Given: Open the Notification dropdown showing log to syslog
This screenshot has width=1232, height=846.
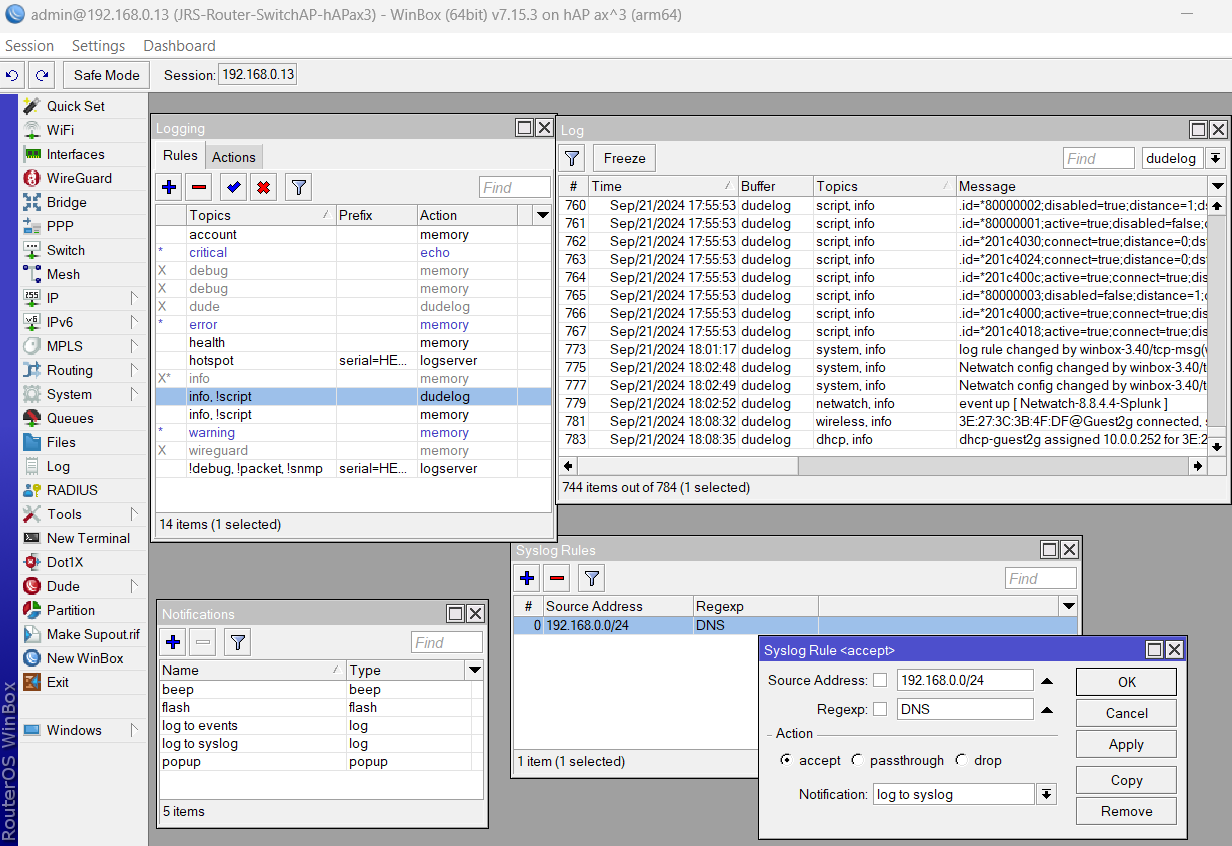Looking at the screenshot, I should (x=1047, y=794).
